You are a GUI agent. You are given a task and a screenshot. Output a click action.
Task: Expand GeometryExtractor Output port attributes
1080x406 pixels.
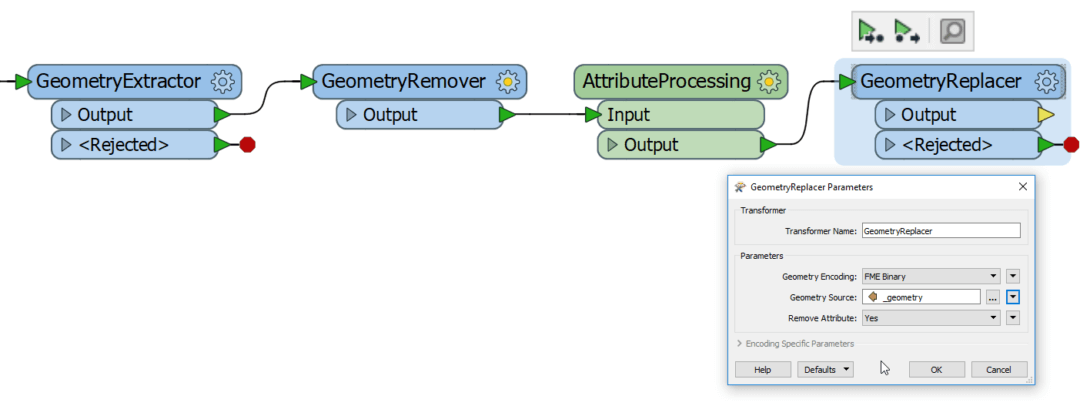coord(66,114)
